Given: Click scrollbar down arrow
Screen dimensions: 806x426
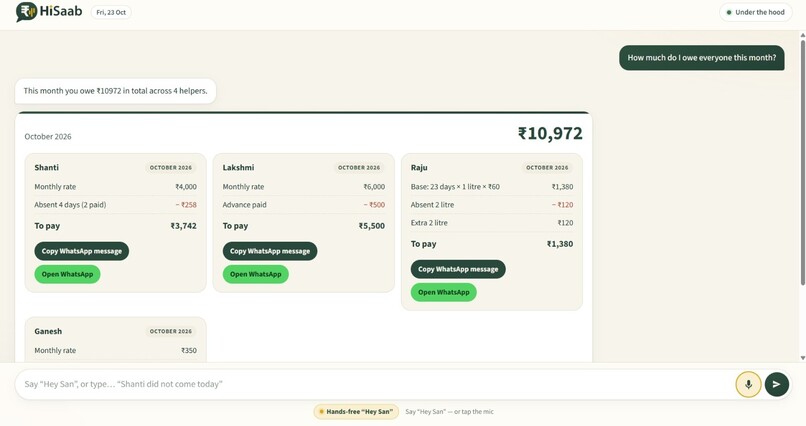Looking at the screenshot, I should (802, 358).
